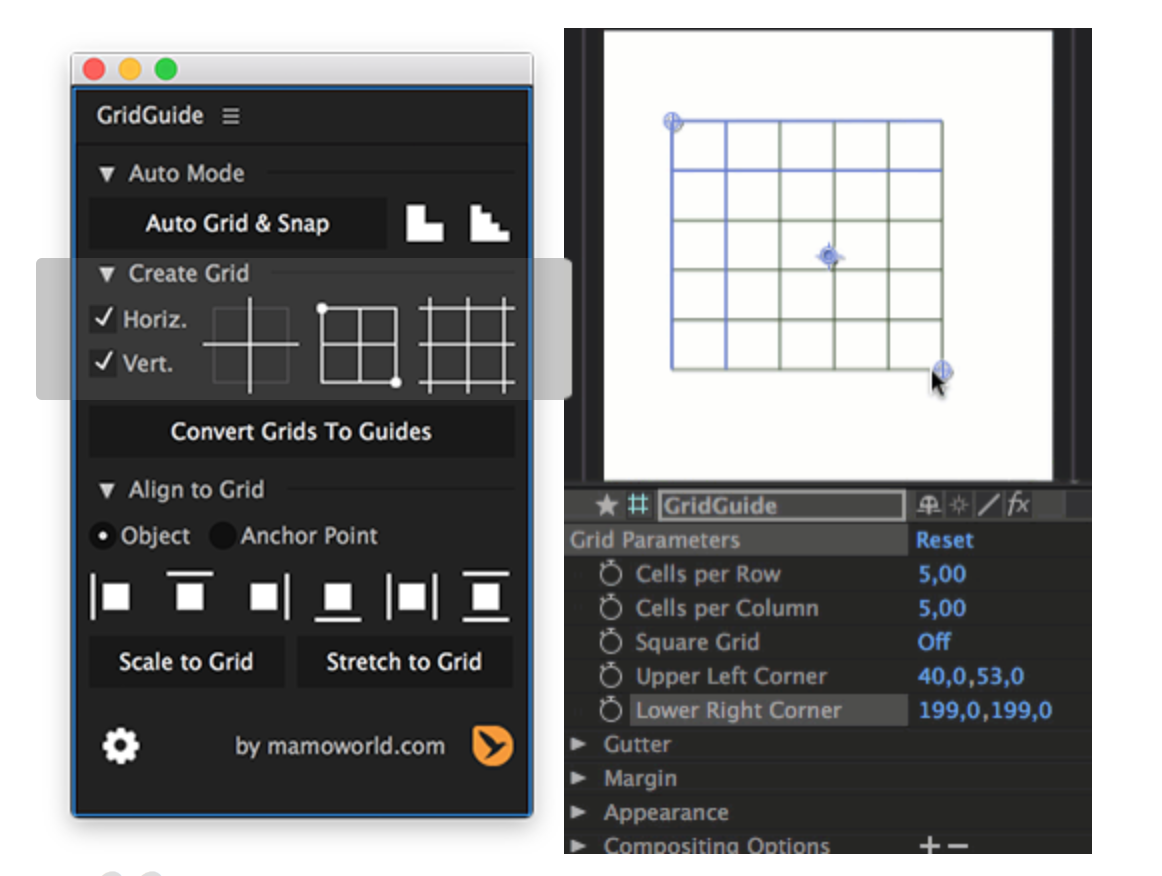The height and width of the screenshot is (876, 1162).
Task: Click the GridGuide layer name field
Action: [780, 506]
